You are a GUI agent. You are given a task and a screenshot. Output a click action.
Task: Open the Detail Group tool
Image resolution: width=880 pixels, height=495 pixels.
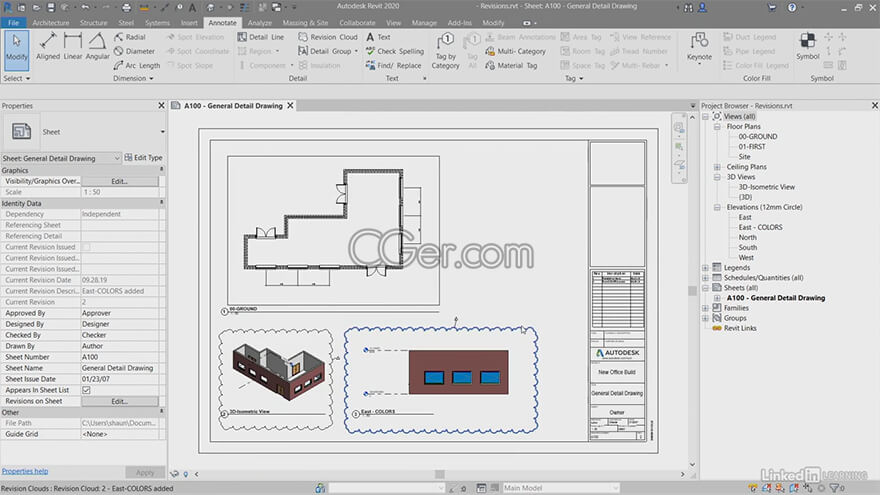click(328, 51)
